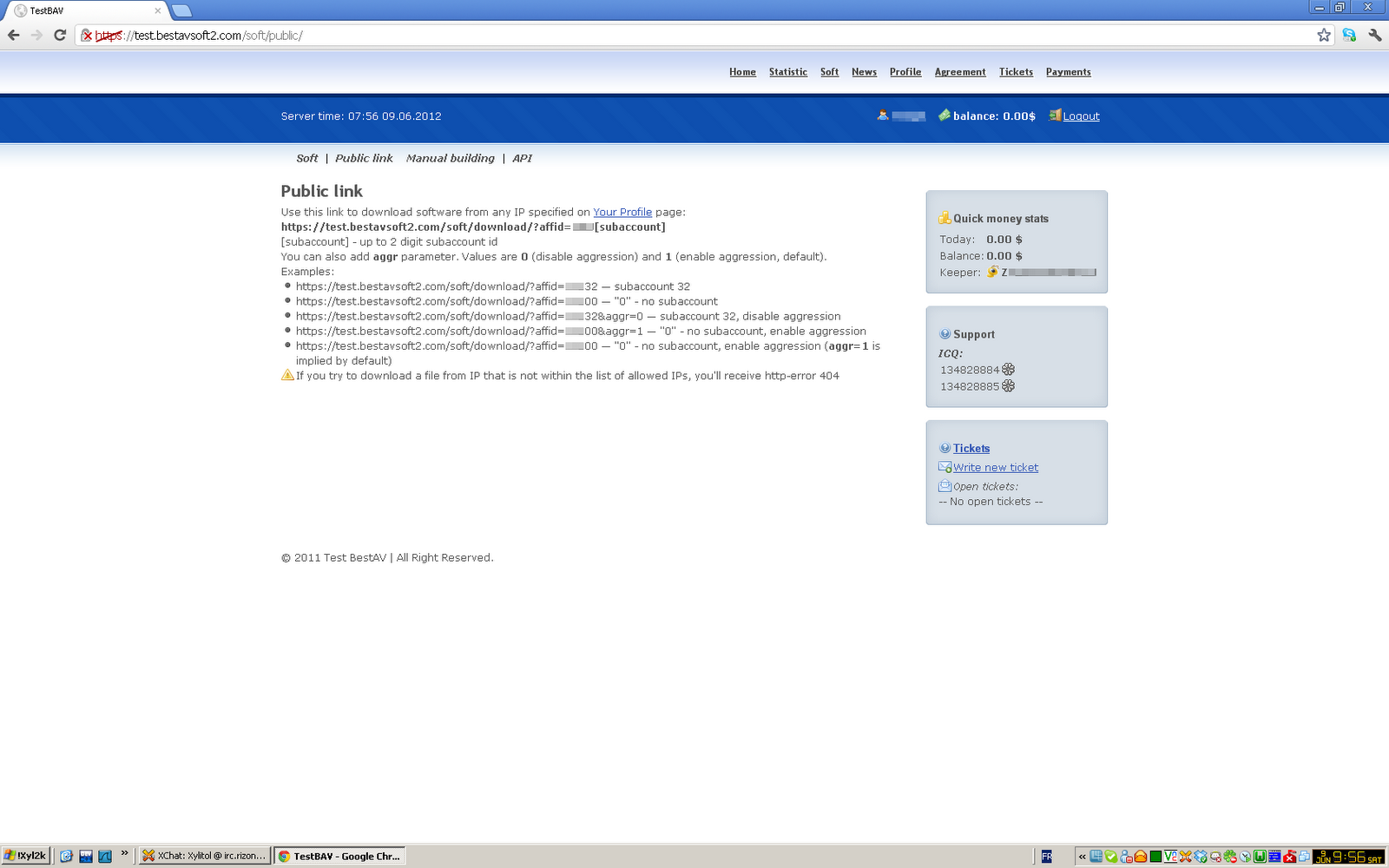Open the Statistic menu item
The image size is (1389, 868).
[x=788, y=72]
